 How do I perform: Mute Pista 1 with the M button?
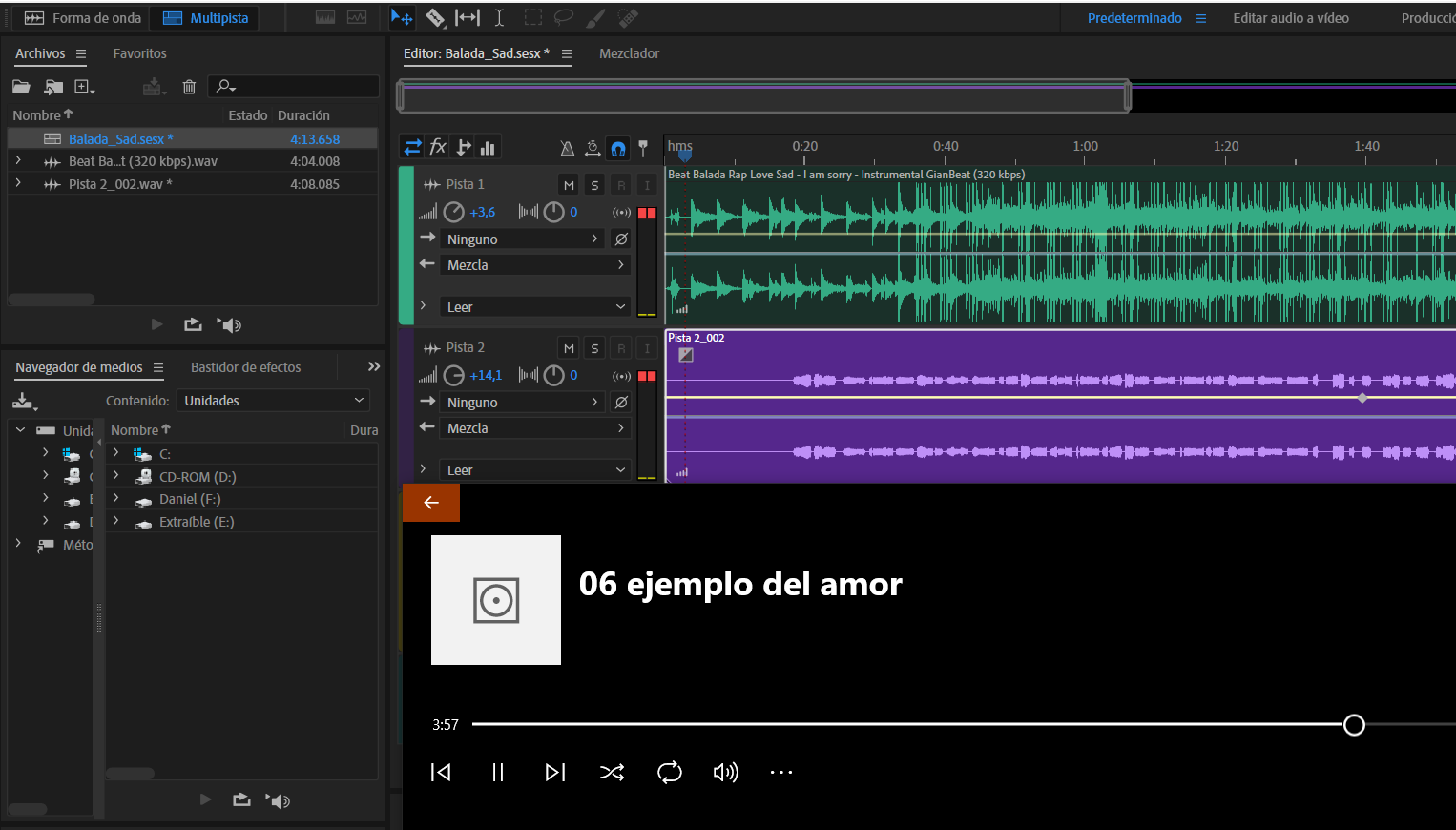pyautogui.click(x=570, y=185)
